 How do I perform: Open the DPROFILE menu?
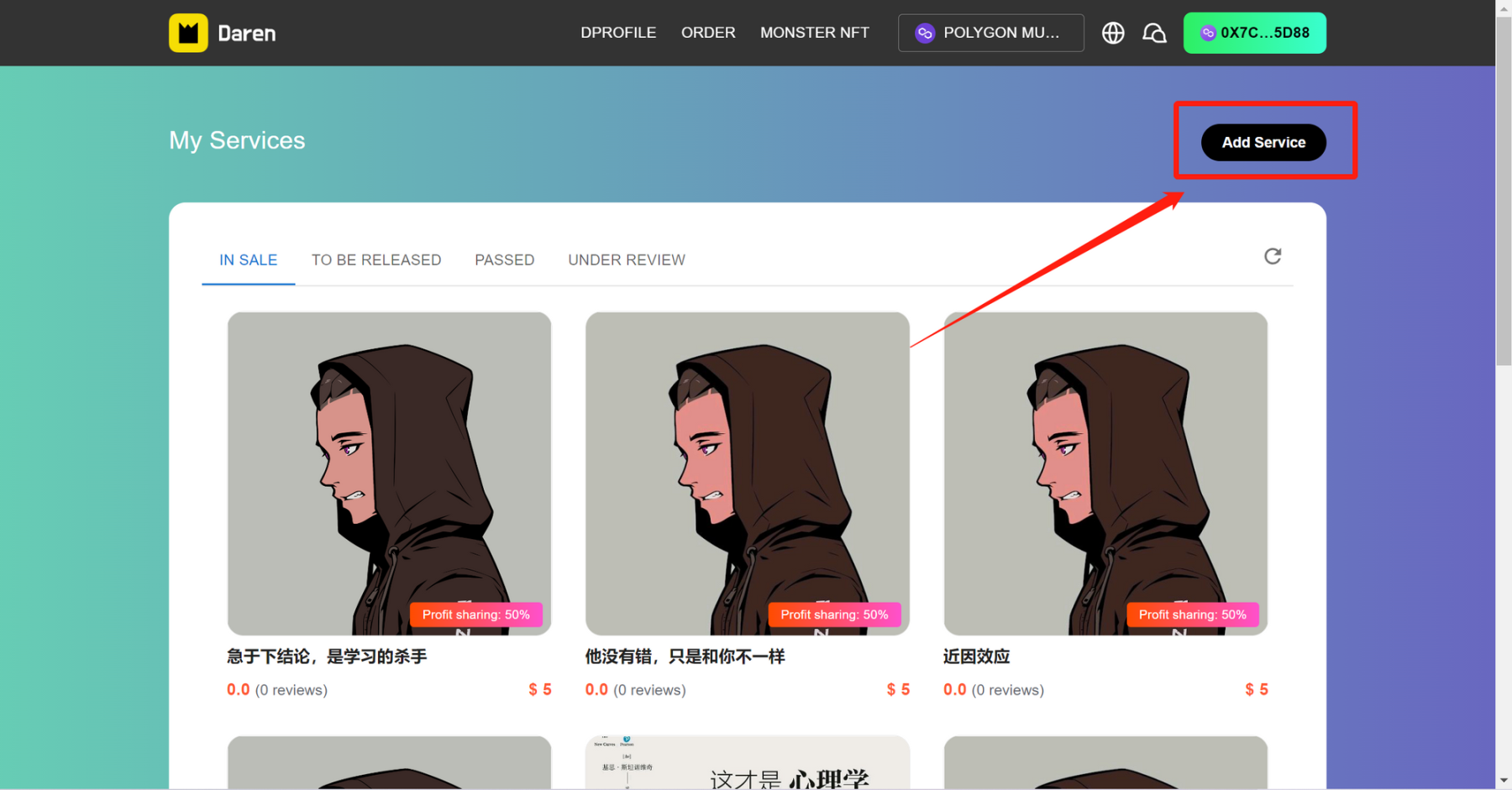click(x=618, y=33)
